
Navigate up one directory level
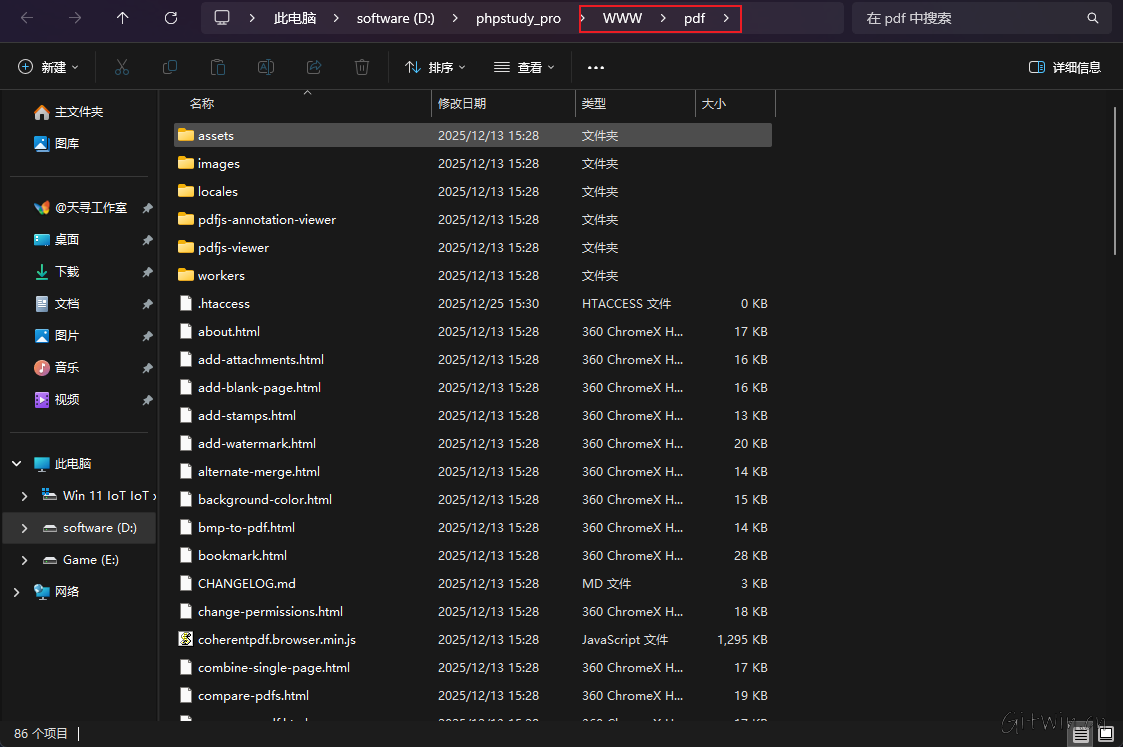pyautogui.click(x=122, y=18)
